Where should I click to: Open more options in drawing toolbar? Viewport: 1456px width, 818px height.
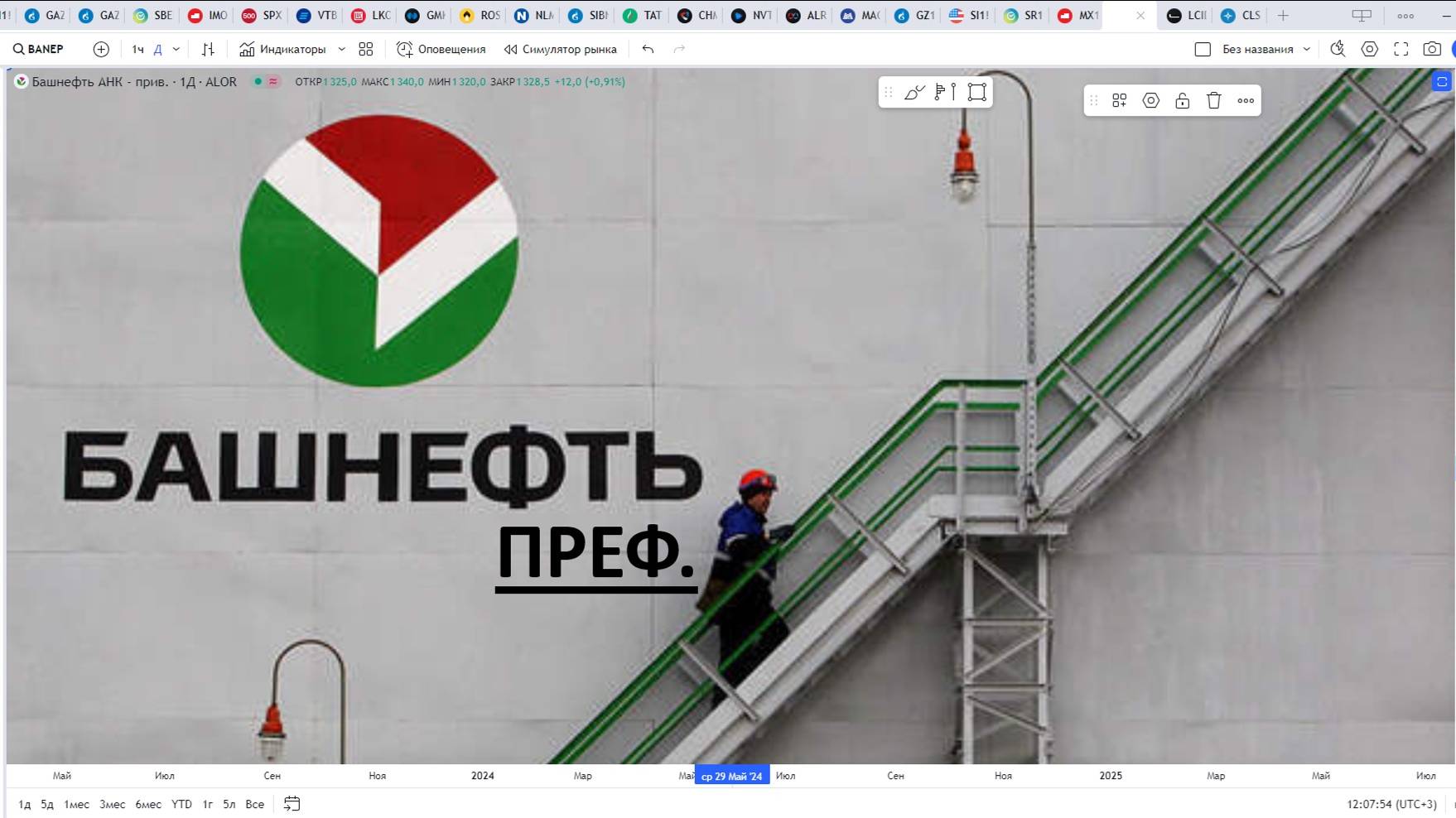pos(1246,100)
